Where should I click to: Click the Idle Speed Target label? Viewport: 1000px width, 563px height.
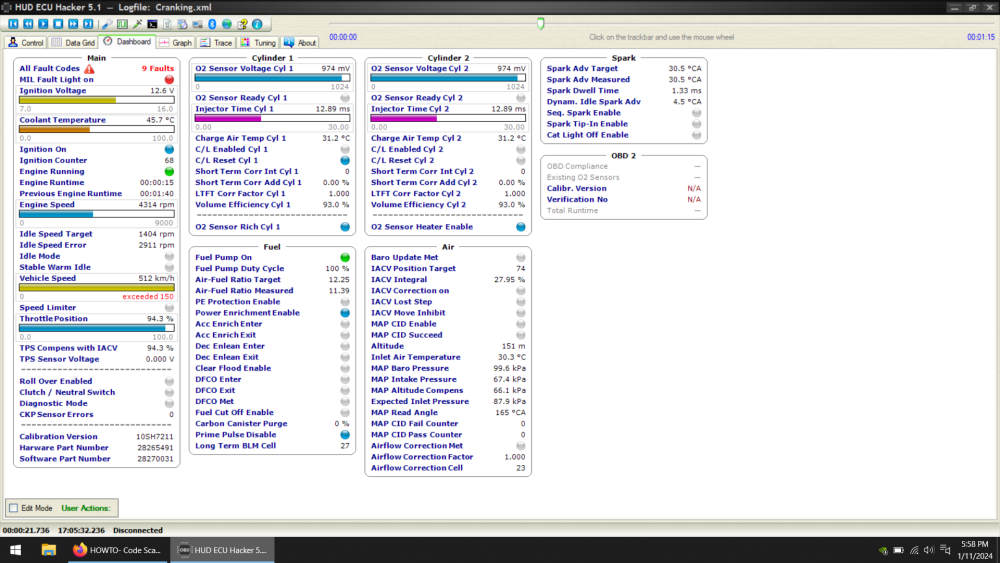tap(55, 234)
